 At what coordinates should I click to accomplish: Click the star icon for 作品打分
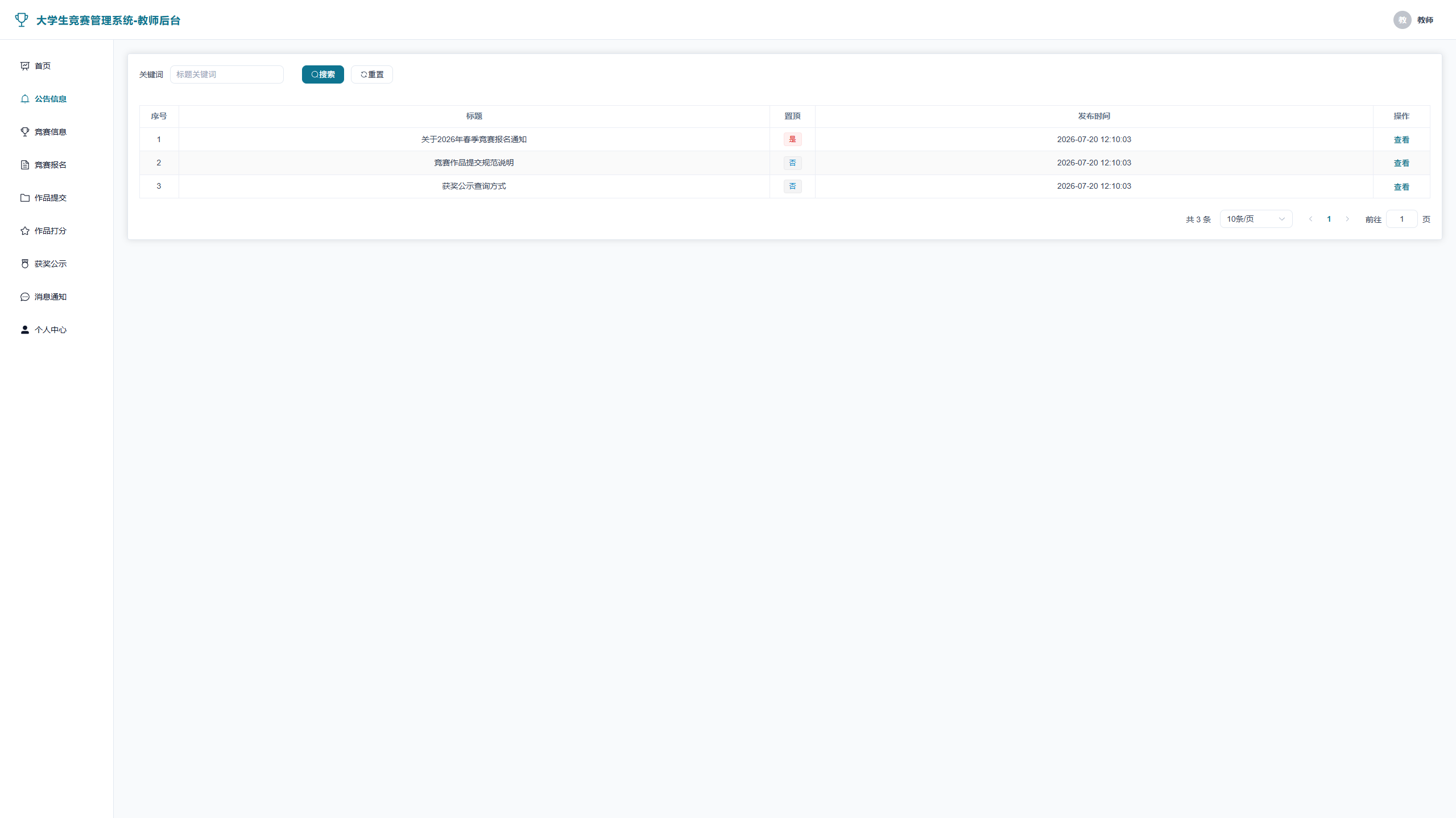[x=25, y=231]
